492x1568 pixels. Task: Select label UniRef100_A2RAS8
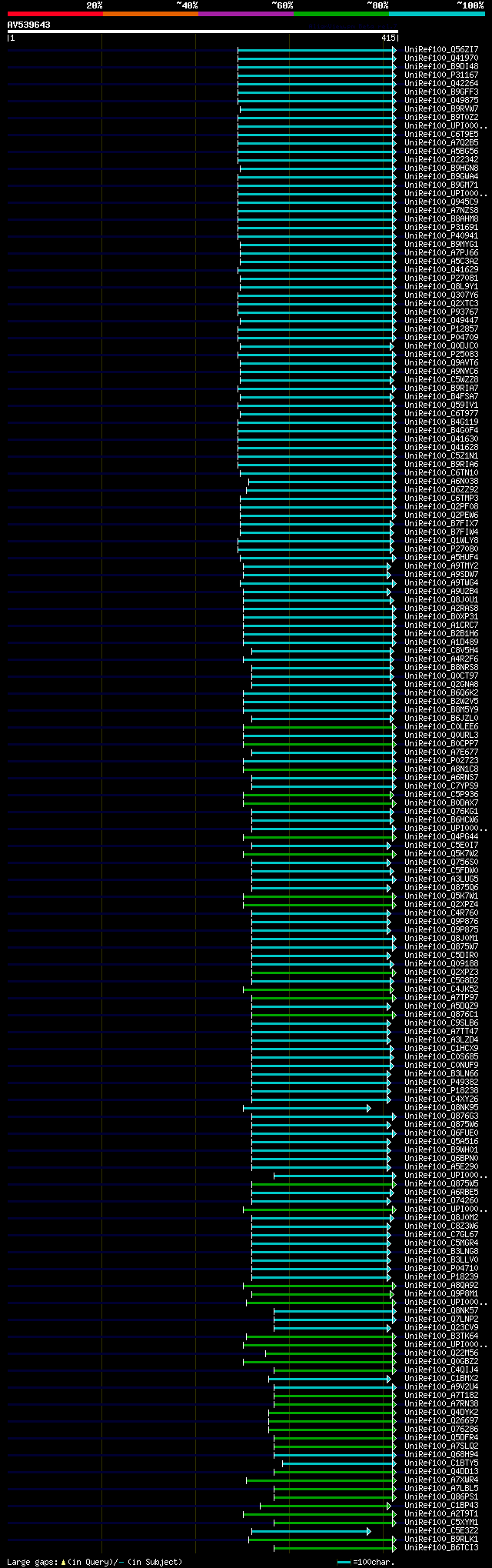tap(441, 608)
